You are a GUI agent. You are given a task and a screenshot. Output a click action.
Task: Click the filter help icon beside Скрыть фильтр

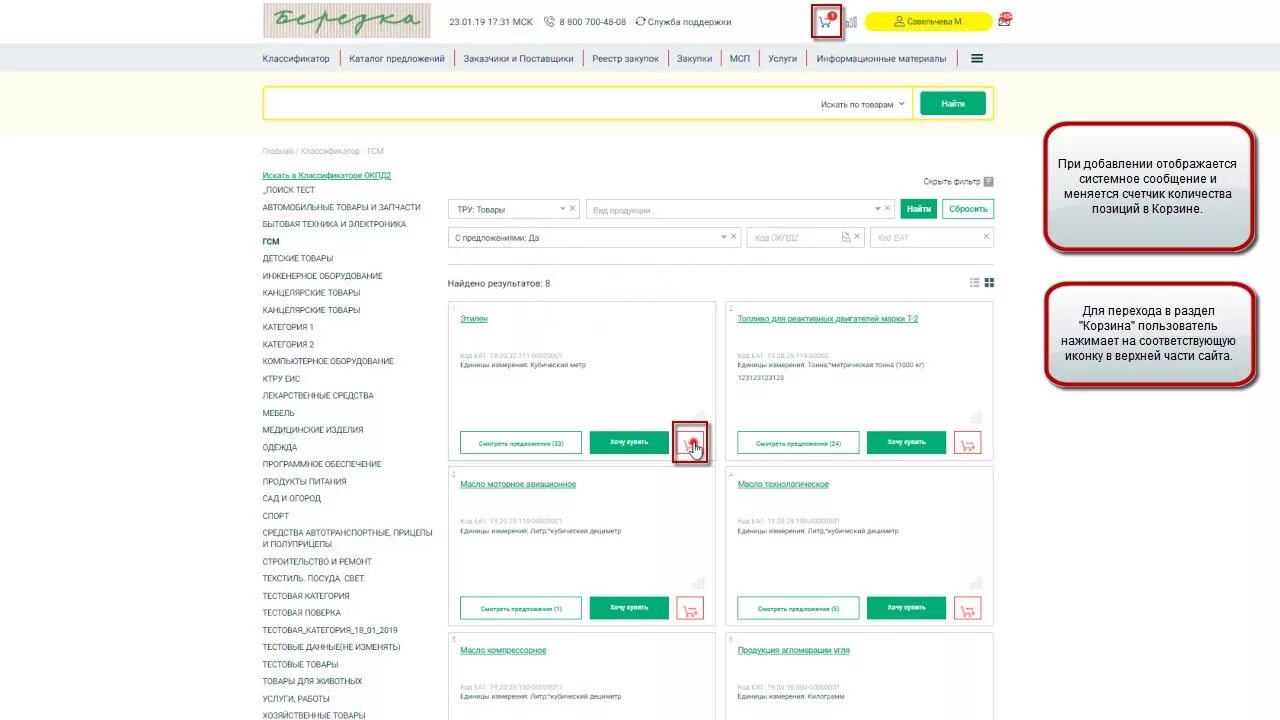pyautogui.click(x=989, y=182)
